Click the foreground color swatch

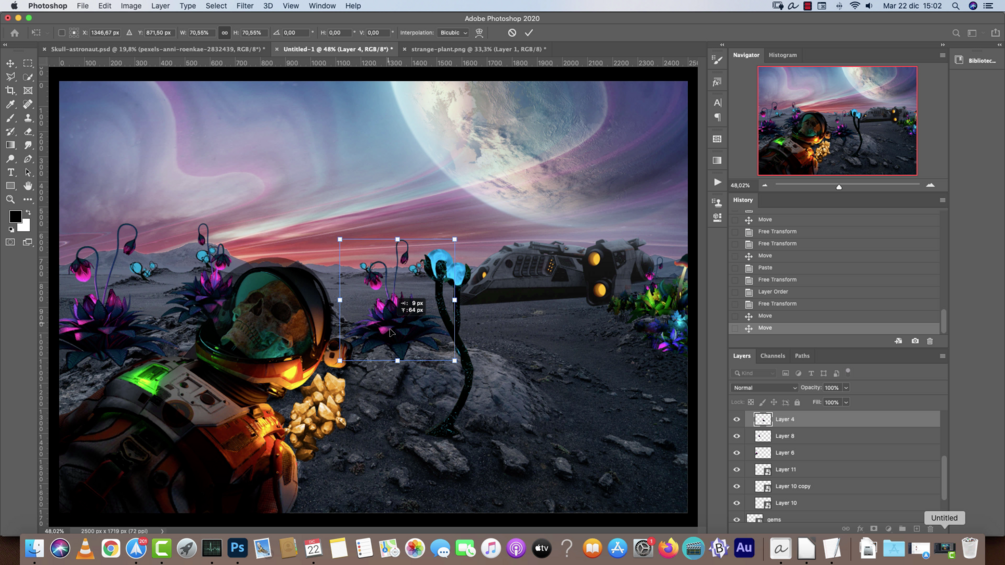click(x=15, y=217)
